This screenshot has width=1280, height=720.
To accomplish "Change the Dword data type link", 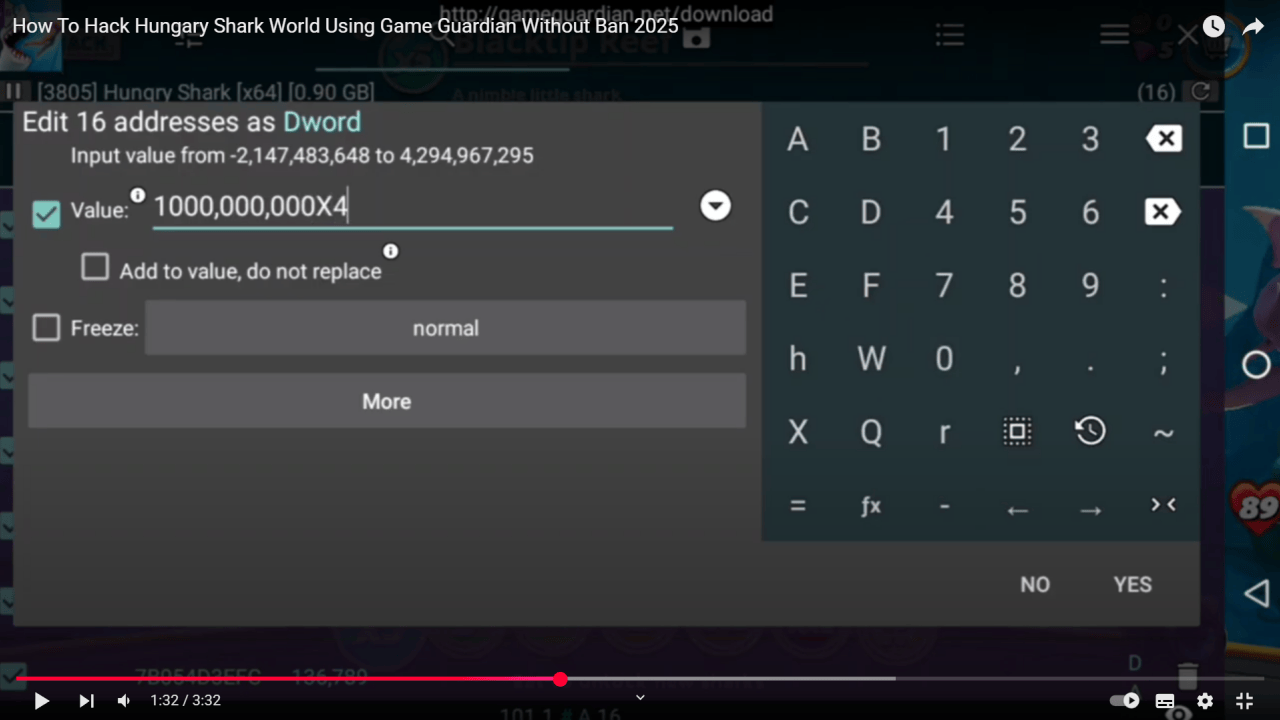I will [322, 122].
